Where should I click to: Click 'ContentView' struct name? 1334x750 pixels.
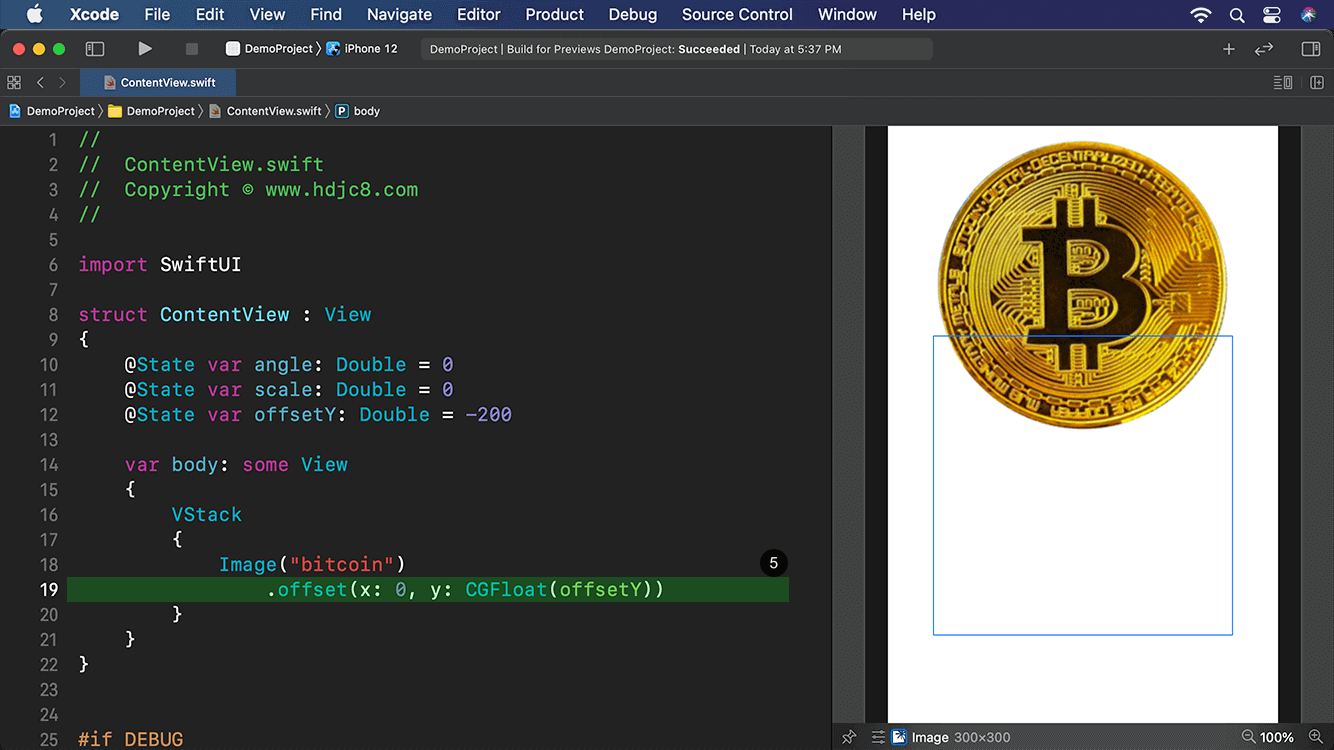[x=224, y=314]
